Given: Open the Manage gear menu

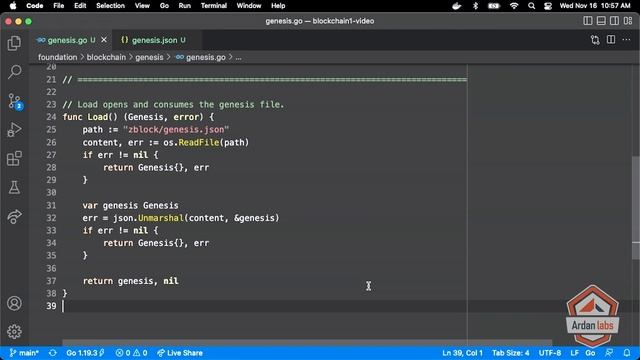Looking at the screenshot, I should [14, 331].
